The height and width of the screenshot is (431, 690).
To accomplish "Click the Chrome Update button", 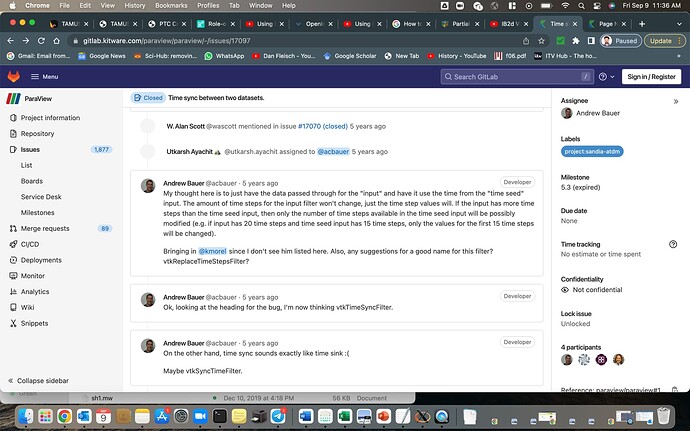I will [664, 41].
